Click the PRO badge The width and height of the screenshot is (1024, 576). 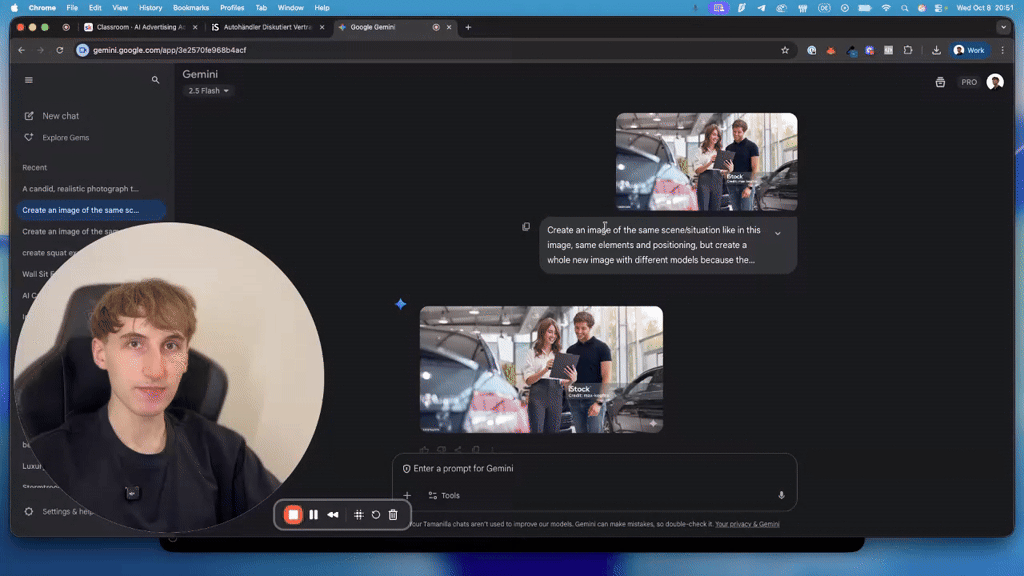tap(968, 82)
